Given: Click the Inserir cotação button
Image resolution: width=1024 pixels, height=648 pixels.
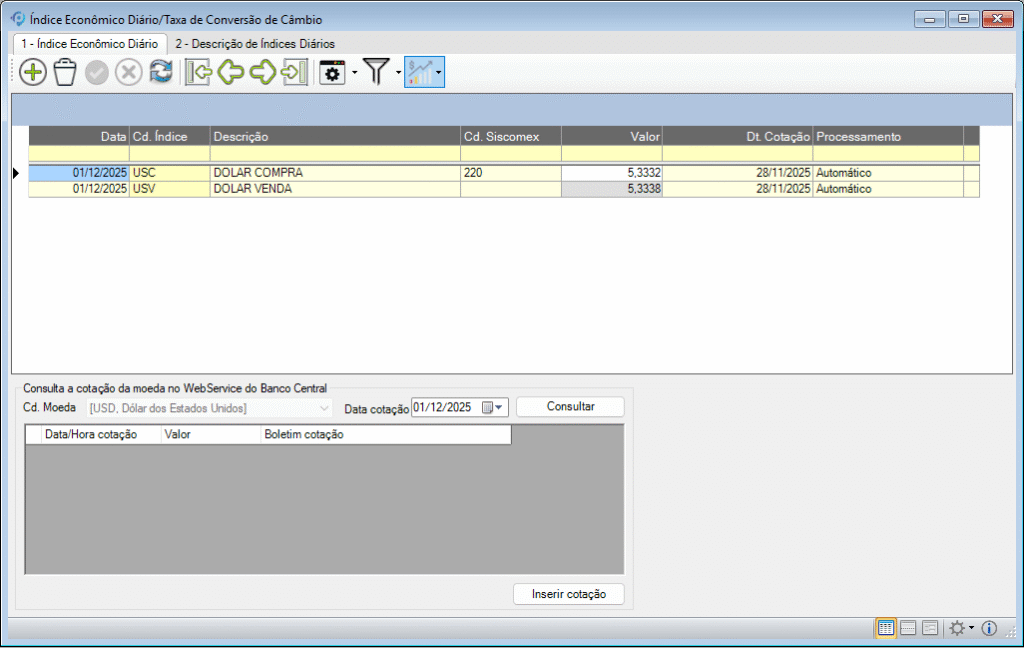Looking at the screenshot, I should click(x=568, y=594).
